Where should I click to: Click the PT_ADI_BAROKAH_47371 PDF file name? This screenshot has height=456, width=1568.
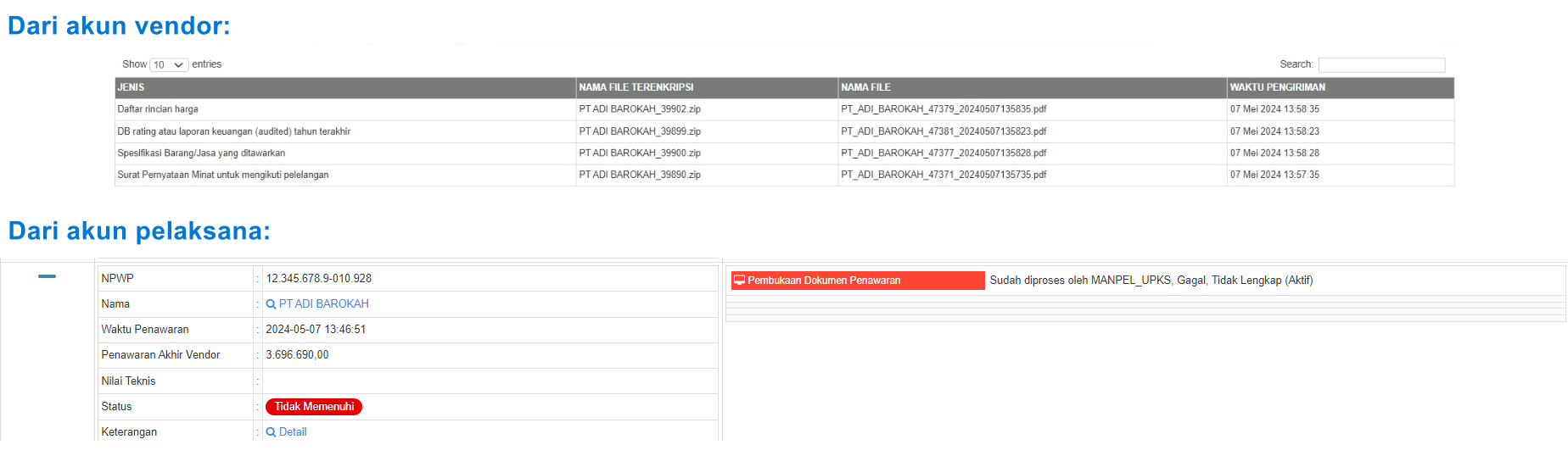(944, 175)
